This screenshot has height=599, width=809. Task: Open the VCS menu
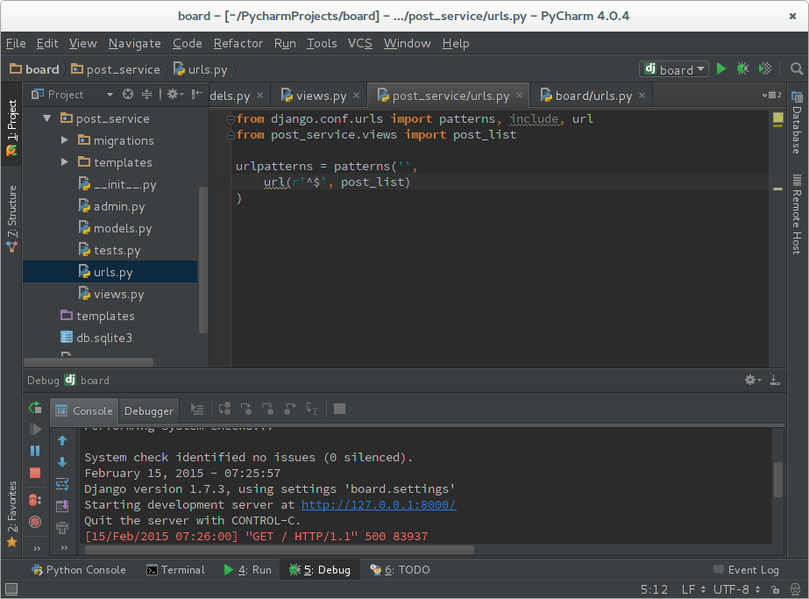pyautogui.click(x=360, y=43)
